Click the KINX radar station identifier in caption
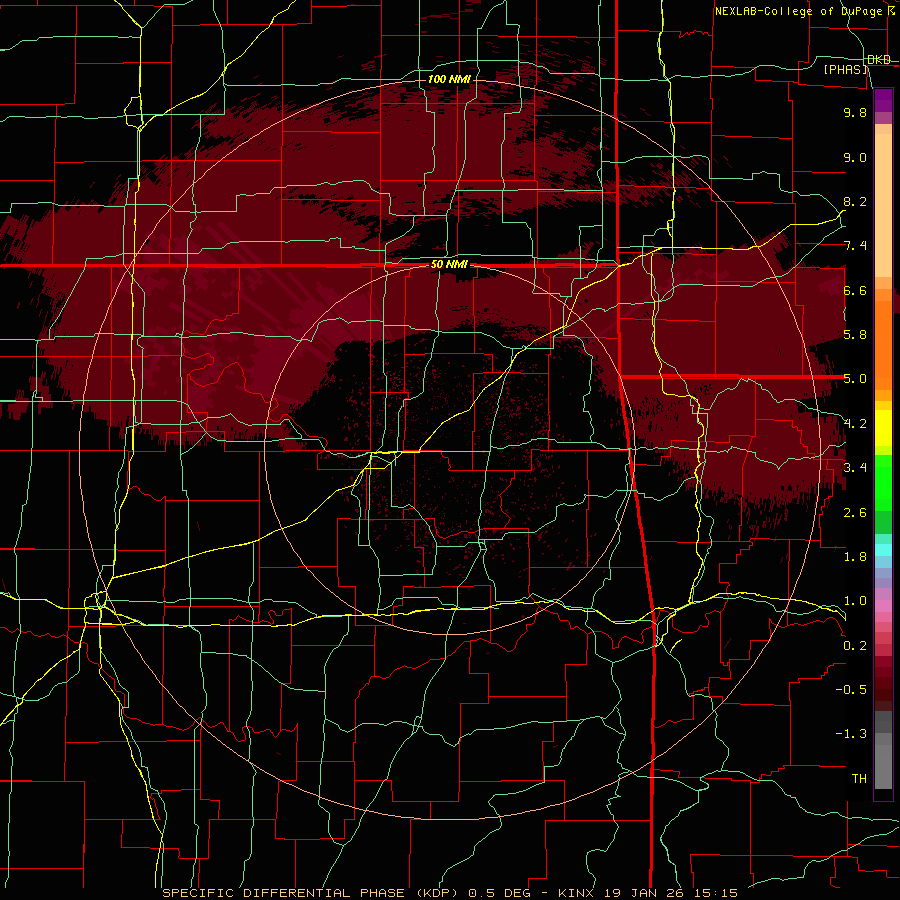 (x=577, y=893)
